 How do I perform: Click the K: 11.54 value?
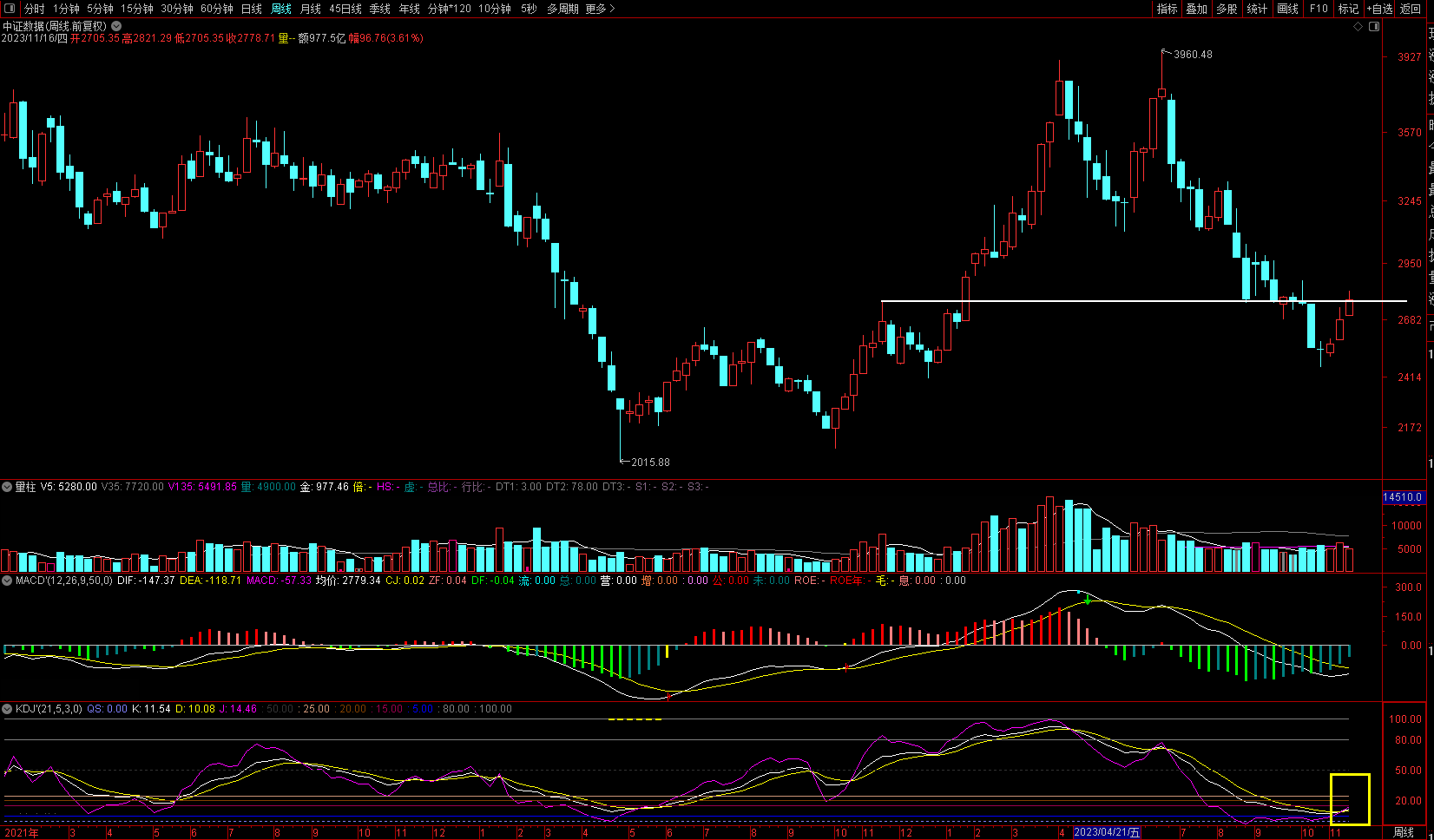point(151,709)
